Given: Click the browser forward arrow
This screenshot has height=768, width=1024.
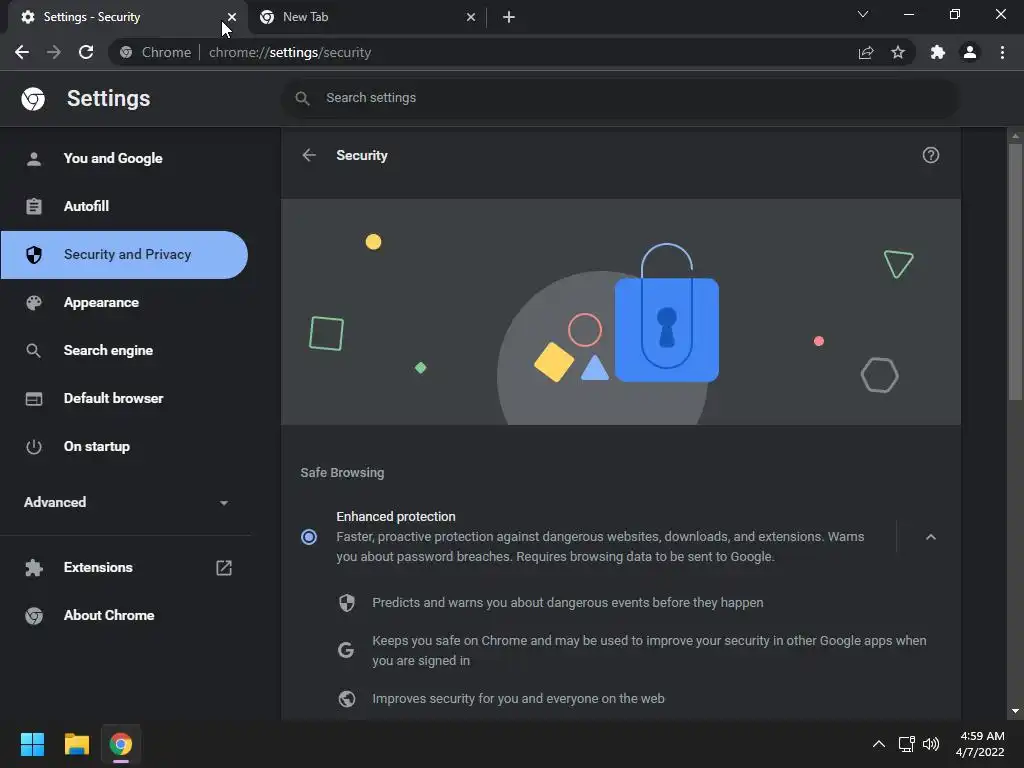Looking at the screenshot, I should click(54, 52).
